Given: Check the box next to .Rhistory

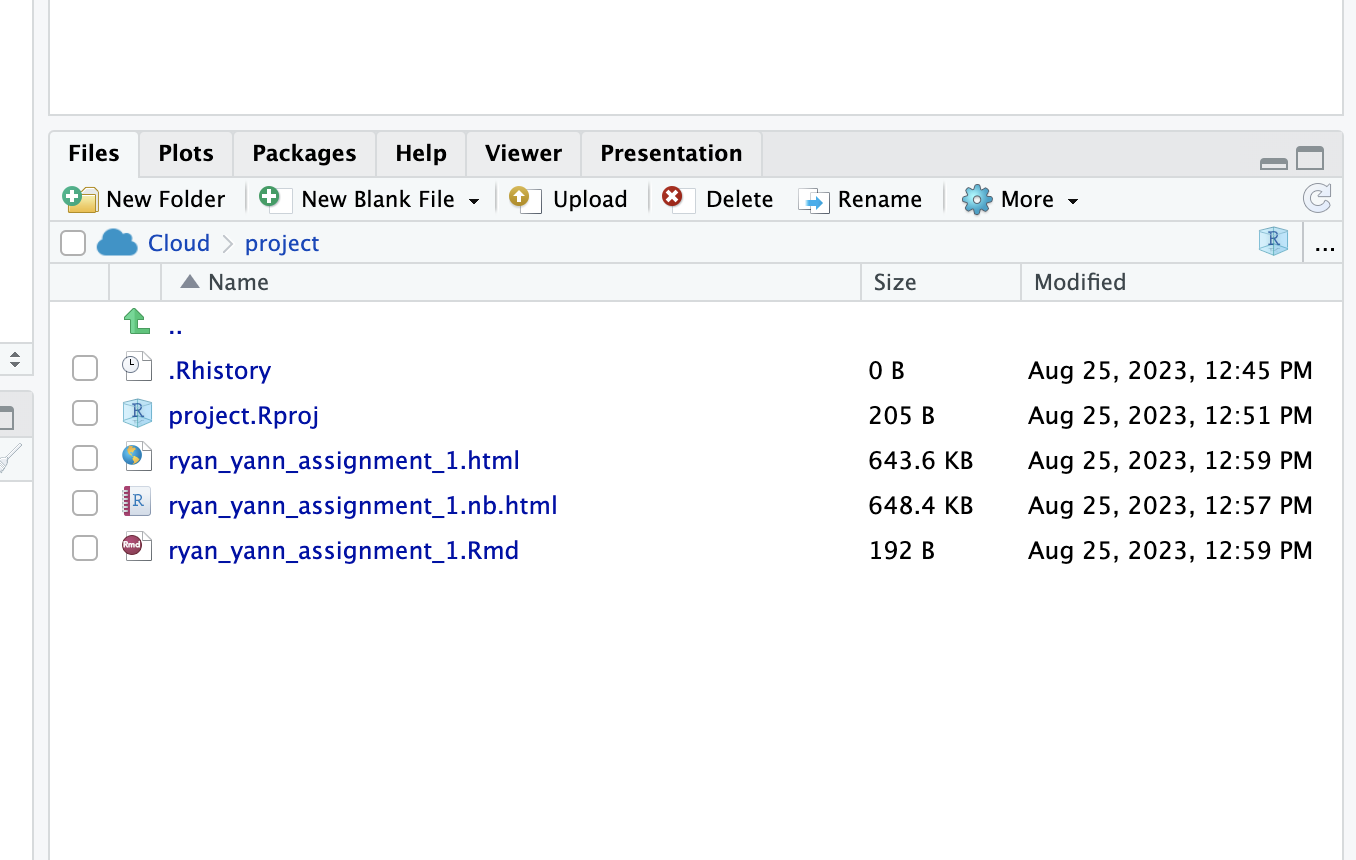Looking at the screenshot, I should click(x=85, y=369).
